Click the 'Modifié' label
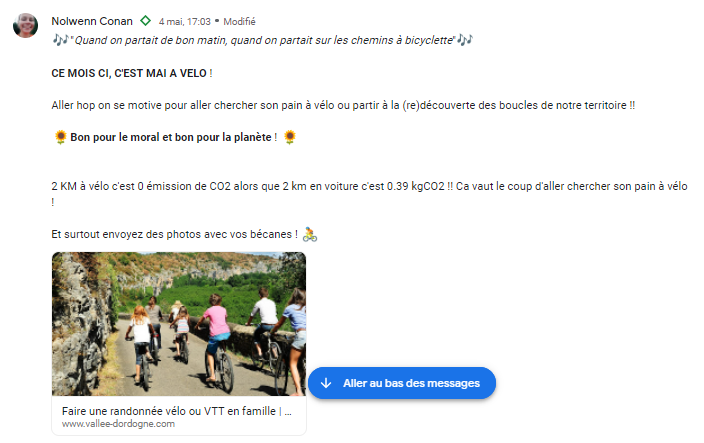The image size is (704, 443). point(239,22)
